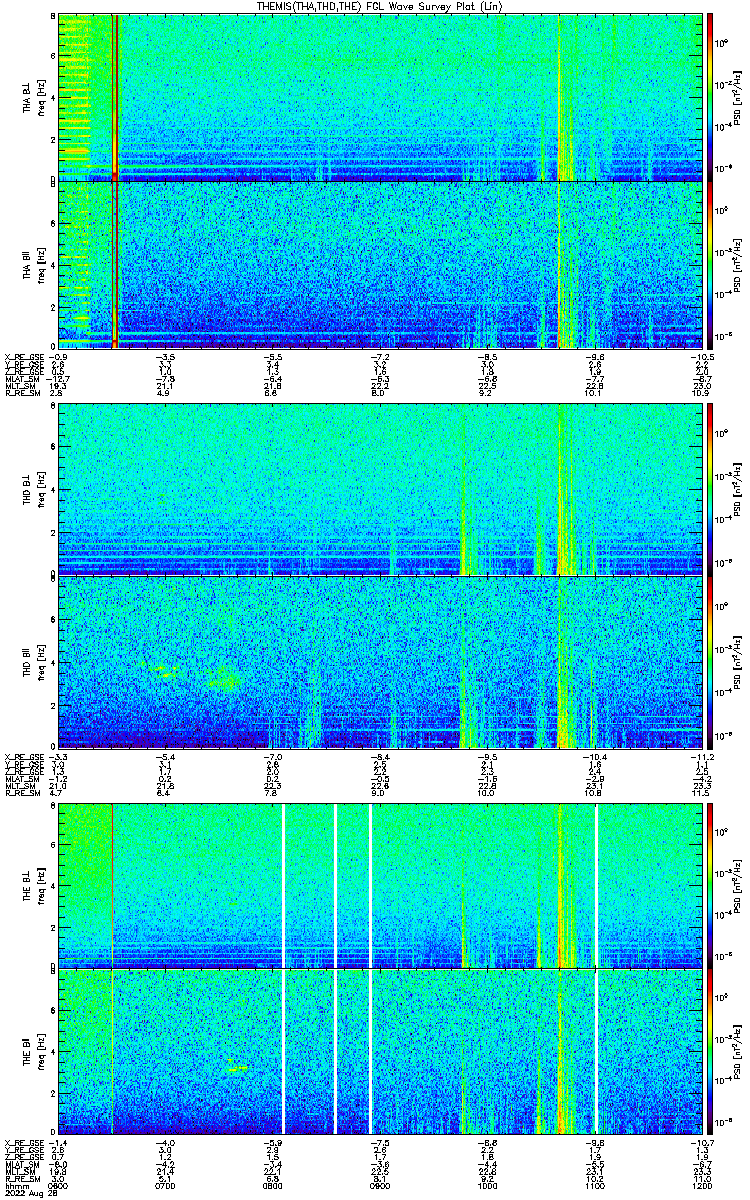Click the 0900 time tick label

point(381,1185)
